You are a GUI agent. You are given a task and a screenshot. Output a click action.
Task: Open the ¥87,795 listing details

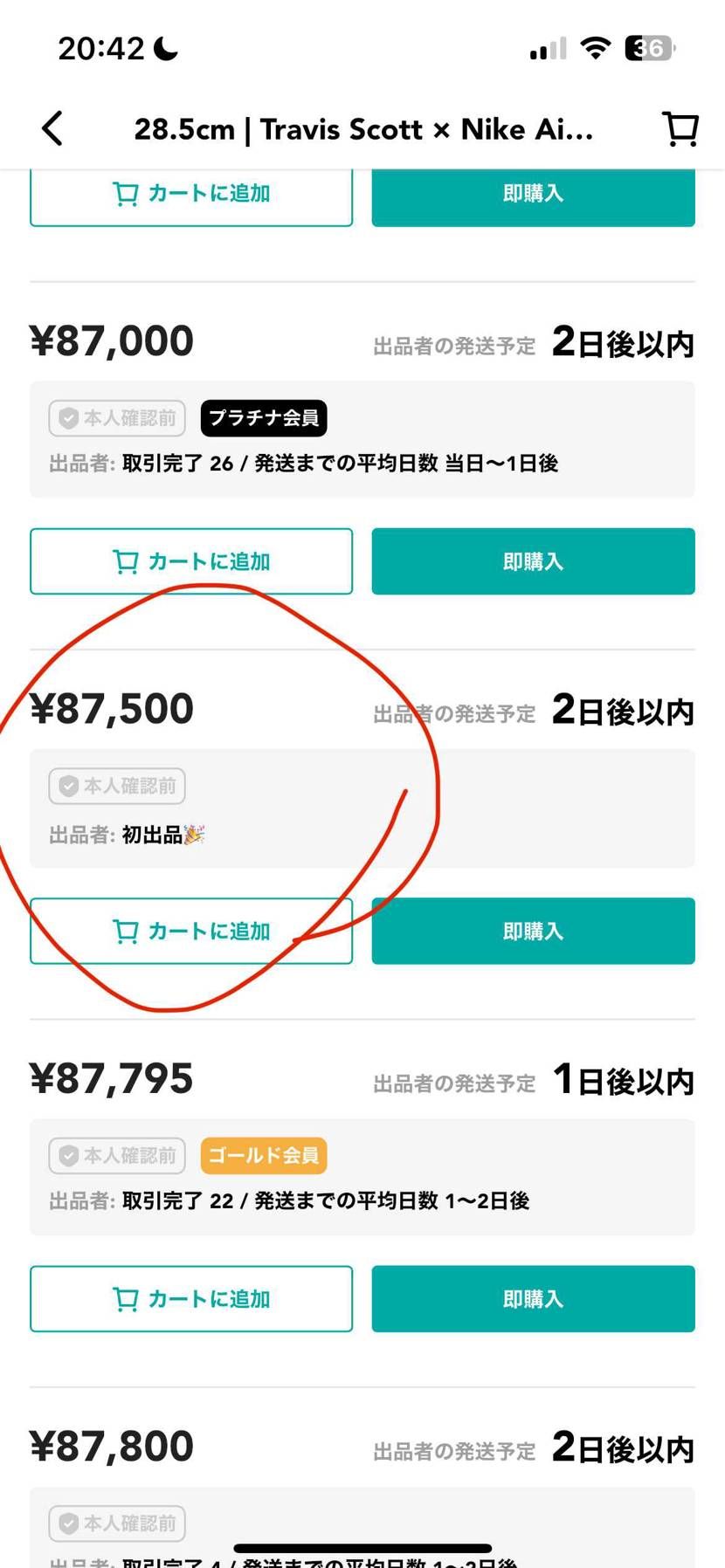click(x=110, y=1078)
